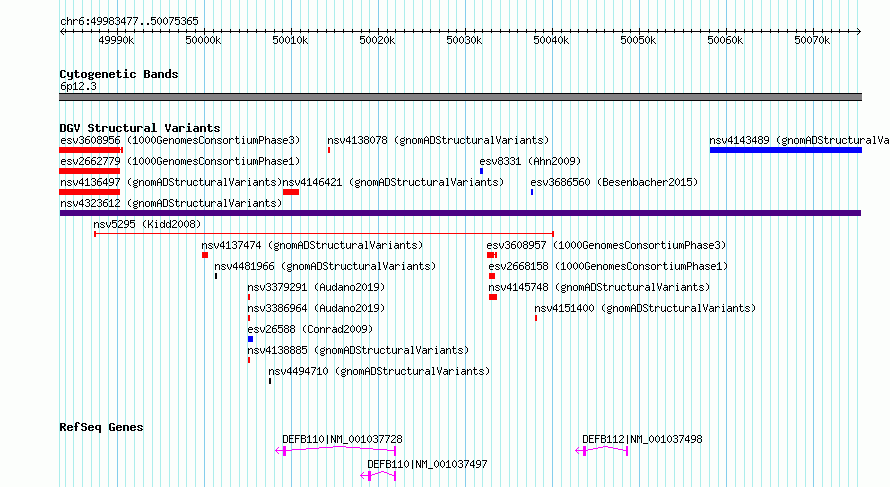Select the DEFB110 NM_001037728 gene glyph

pyautogui.click(x=335, y=451)
